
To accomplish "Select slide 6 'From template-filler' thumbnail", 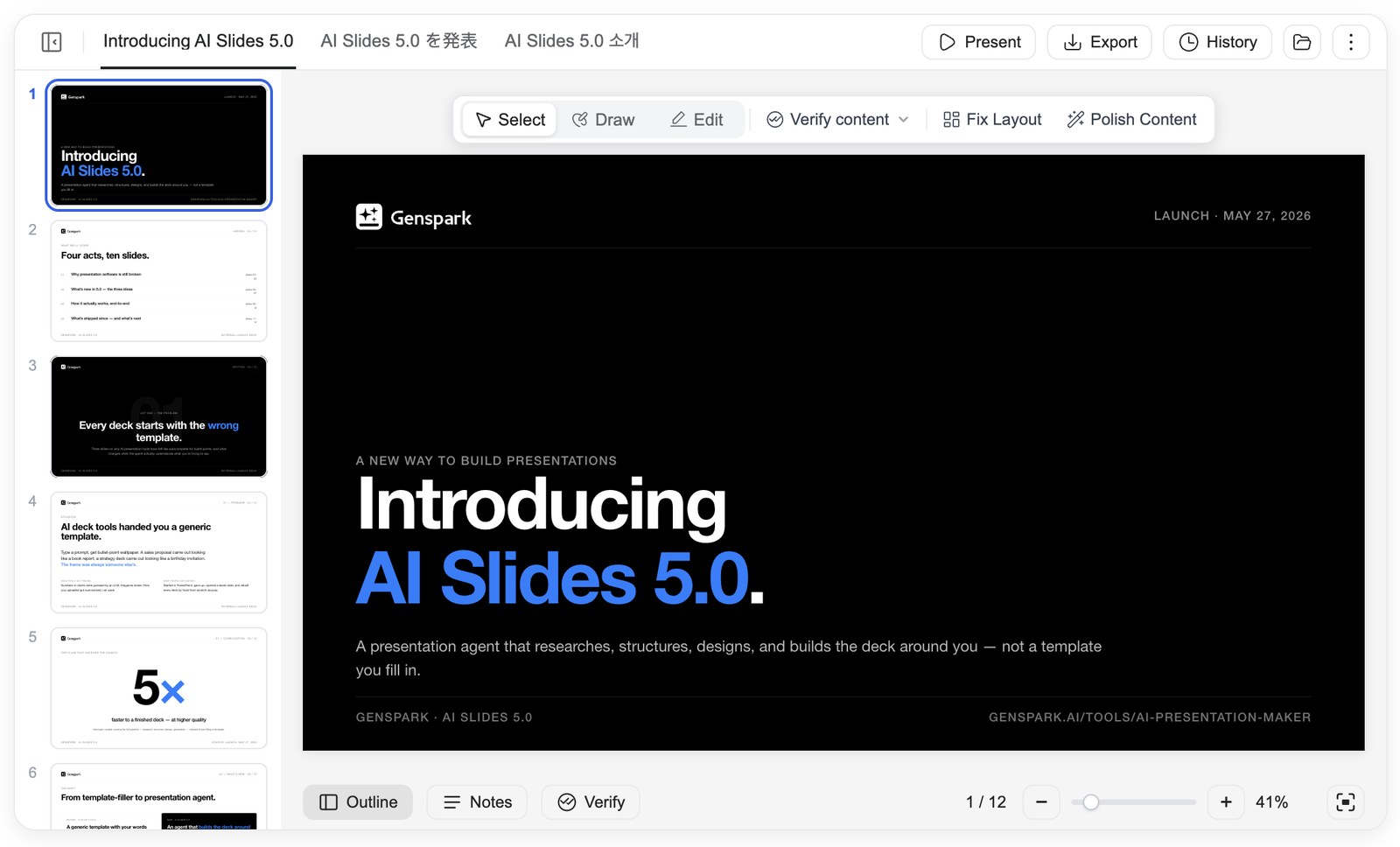I will pyautogui.click(x=158, y=796).
